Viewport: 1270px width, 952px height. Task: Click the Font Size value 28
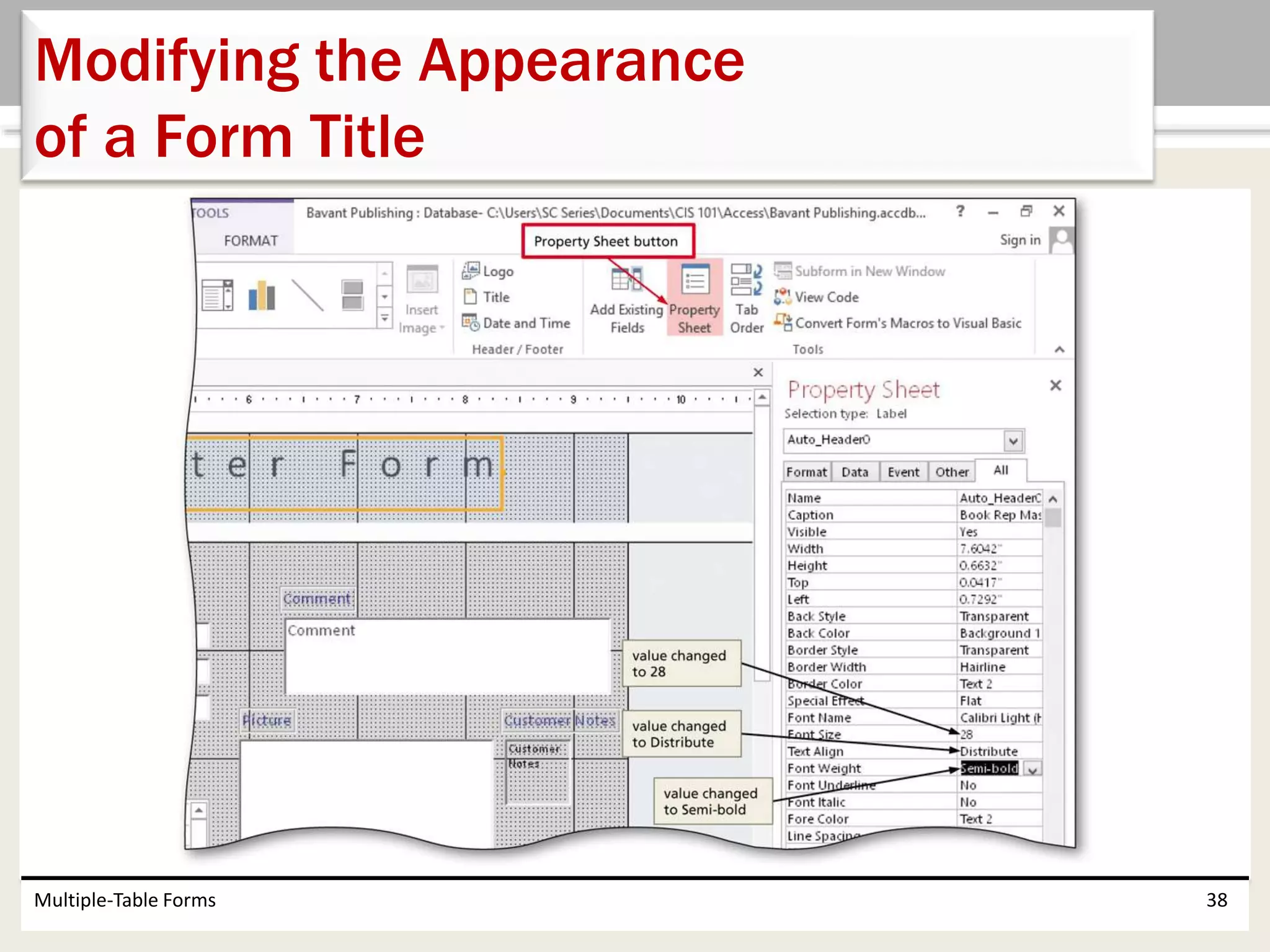click(x=1000, y=734)
